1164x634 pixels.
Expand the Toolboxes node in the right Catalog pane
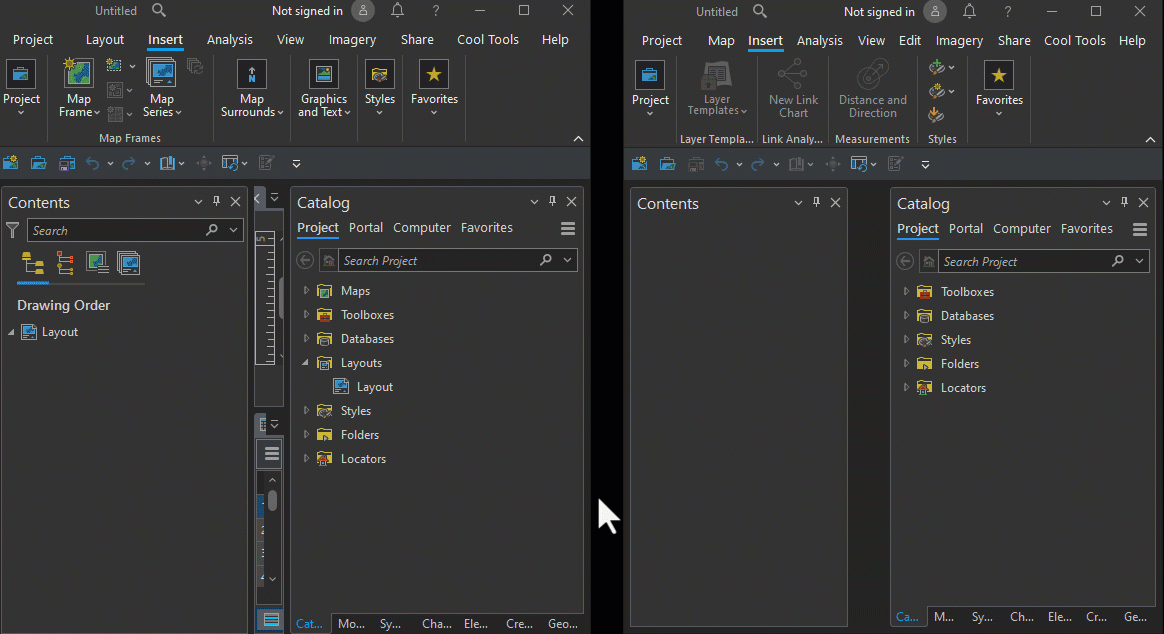coord(906,291)
